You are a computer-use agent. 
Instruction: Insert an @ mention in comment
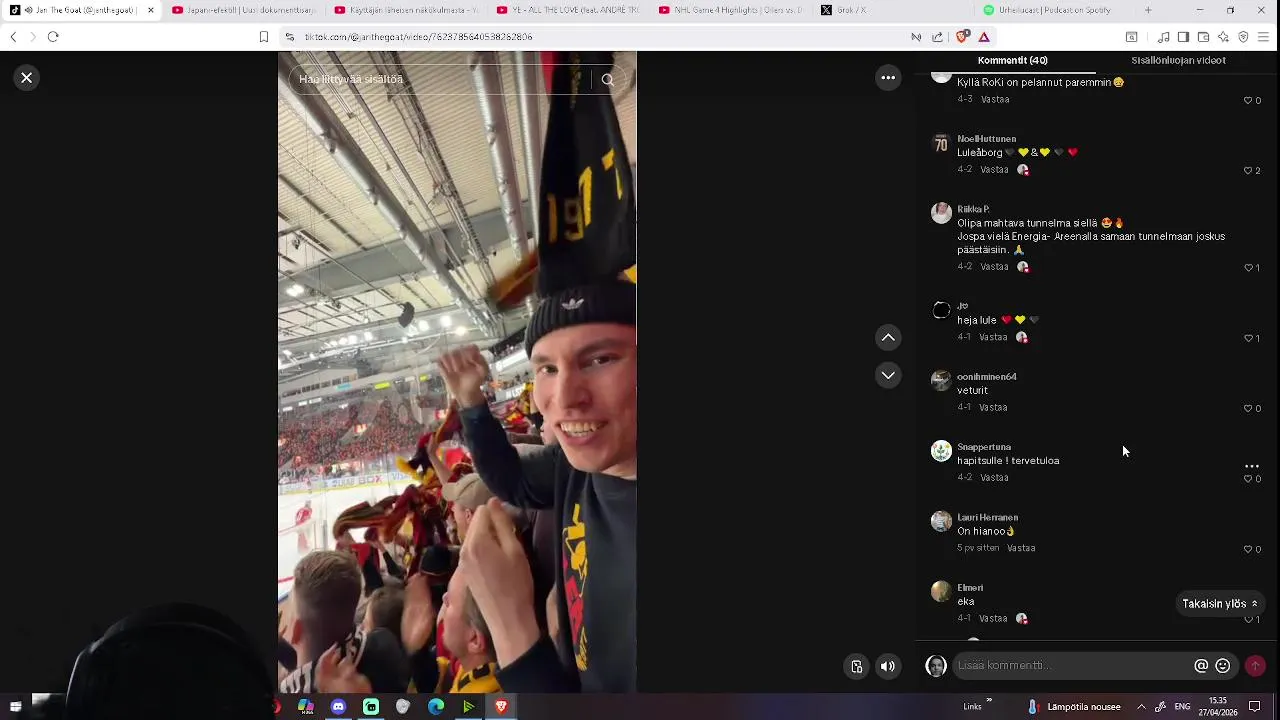(1201, 666)
